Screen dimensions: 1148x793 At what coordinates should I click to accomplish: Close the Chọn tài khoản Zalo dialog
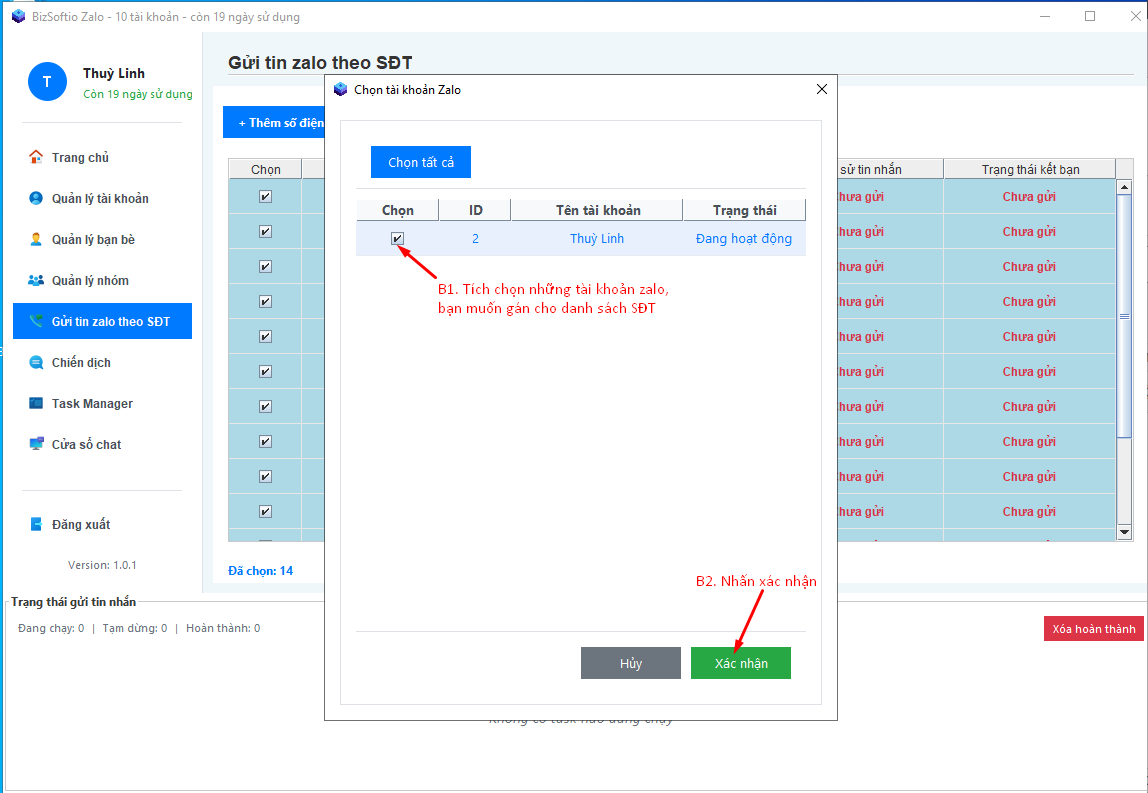point(822,89)
